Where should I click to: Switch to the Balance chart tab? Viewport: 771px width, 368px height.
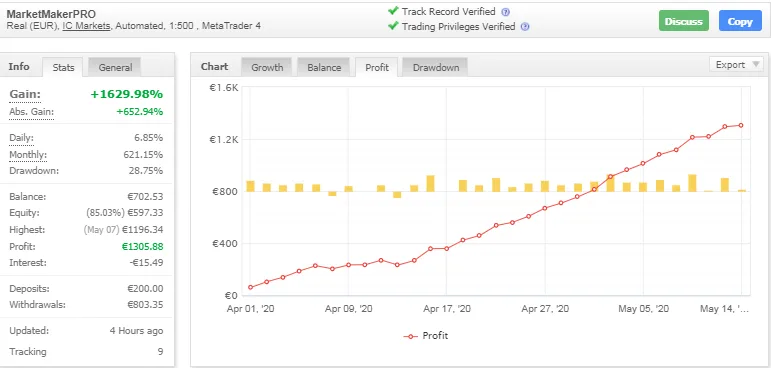pos(324,67)
